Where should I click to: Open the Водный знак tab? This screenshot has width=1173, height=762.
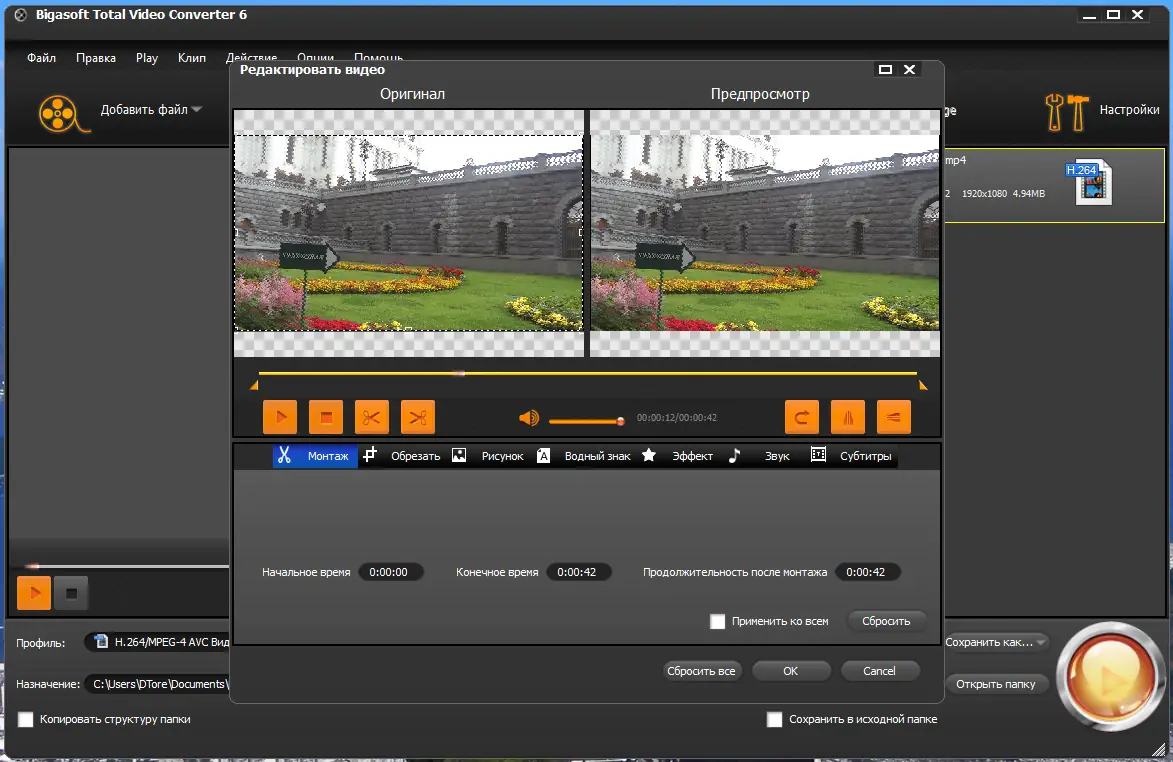pos(584,455)
